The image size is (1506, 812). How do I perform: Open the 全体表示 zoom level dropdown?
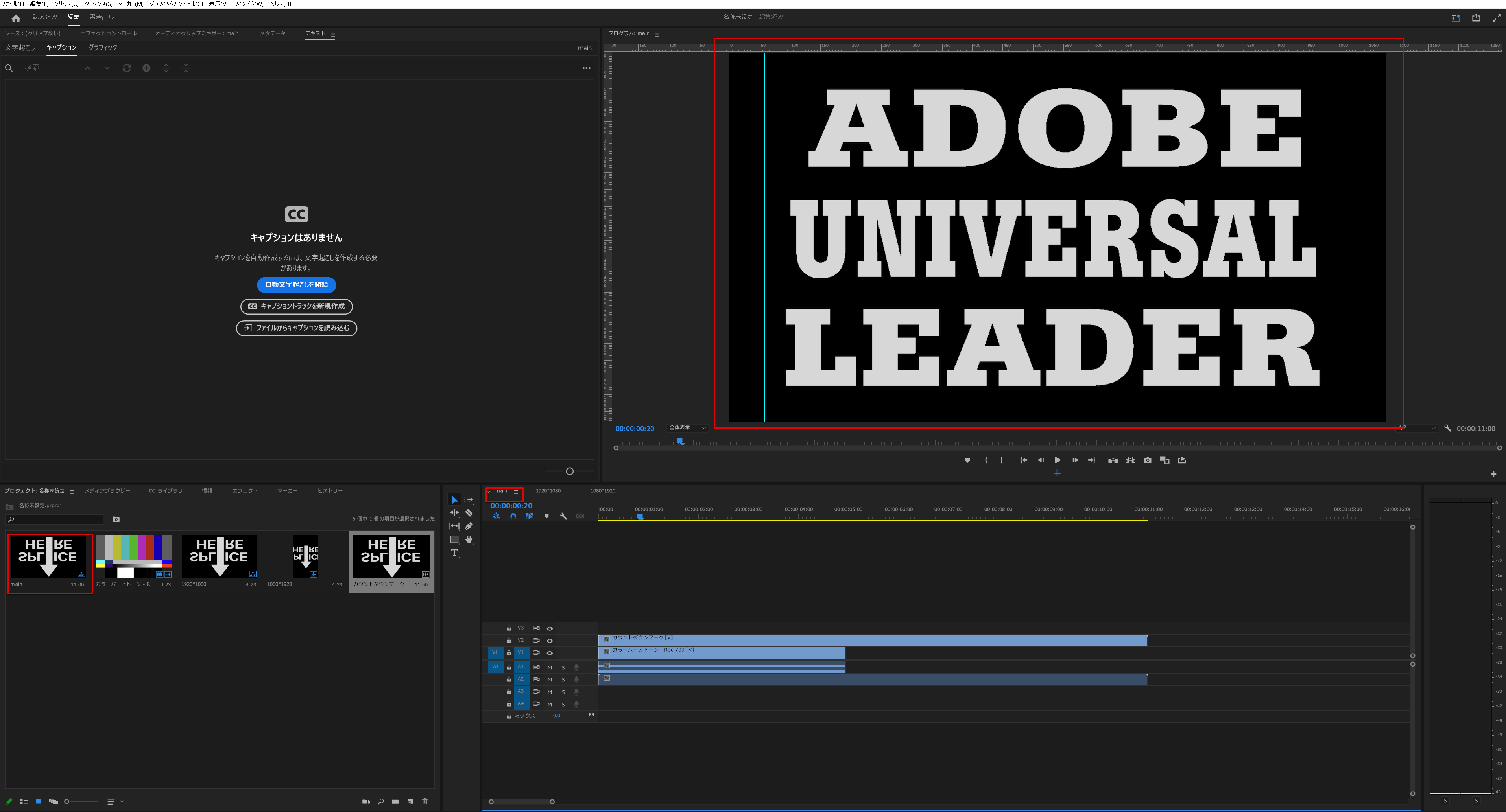[x=687, y=427]
